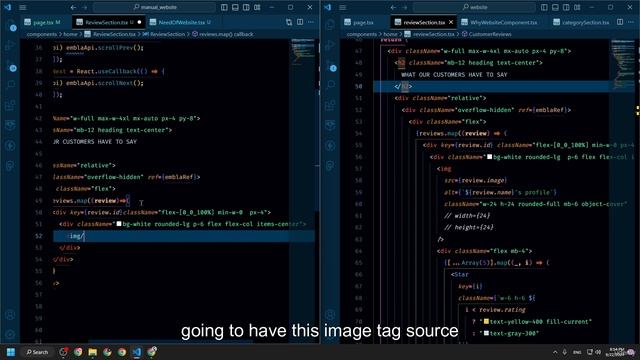Go forward in manual_website window

pos(84,7)
